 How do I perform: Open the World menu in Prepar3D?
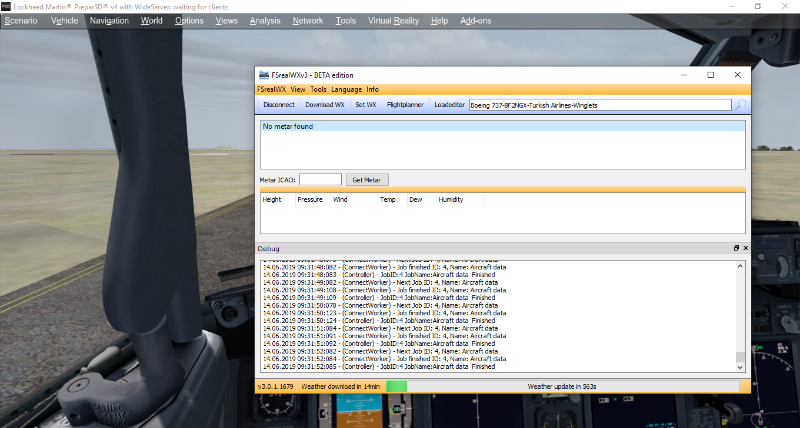152,21
